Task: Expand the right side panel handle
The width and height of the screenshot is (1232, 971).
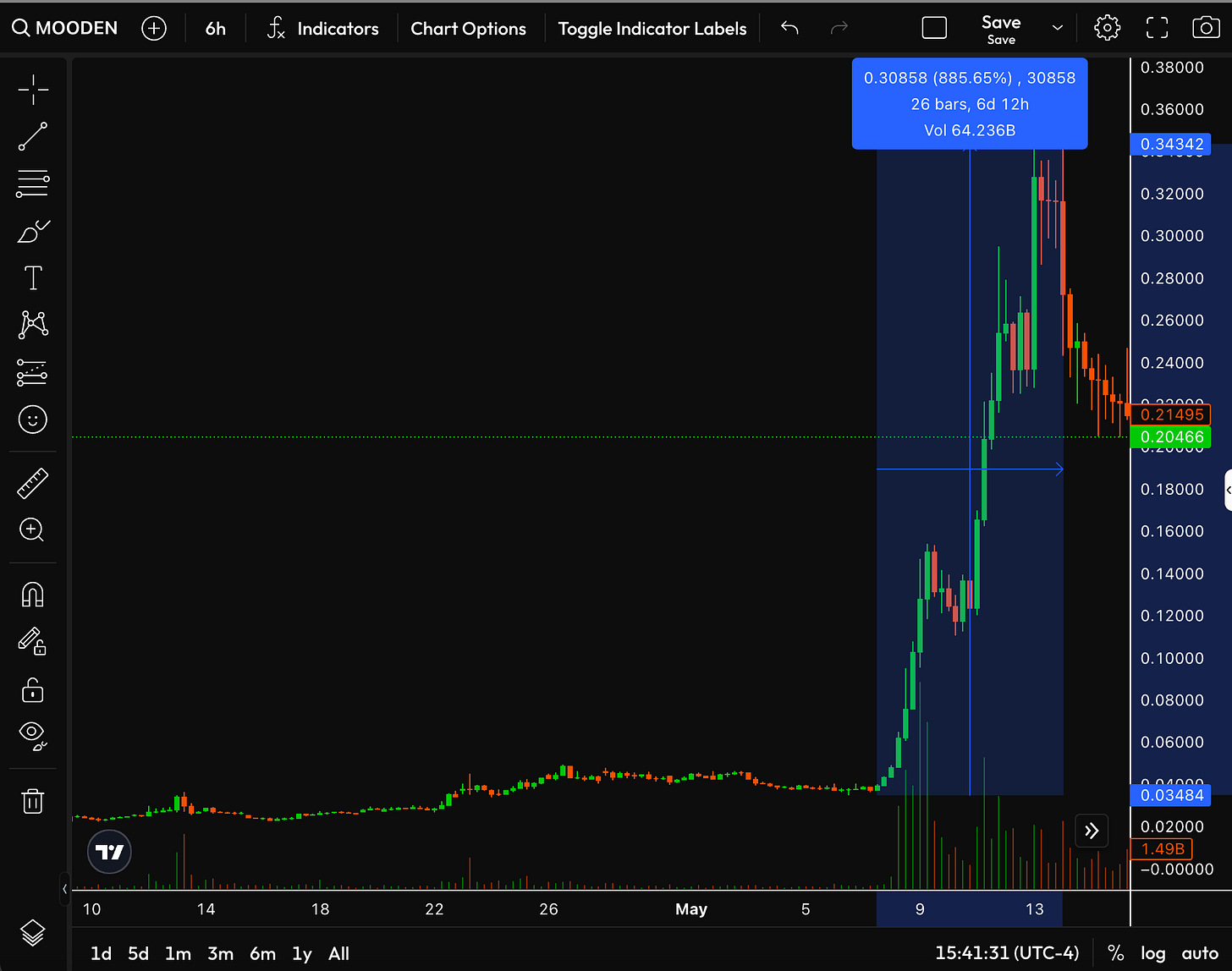Action: pos(1228,491)
